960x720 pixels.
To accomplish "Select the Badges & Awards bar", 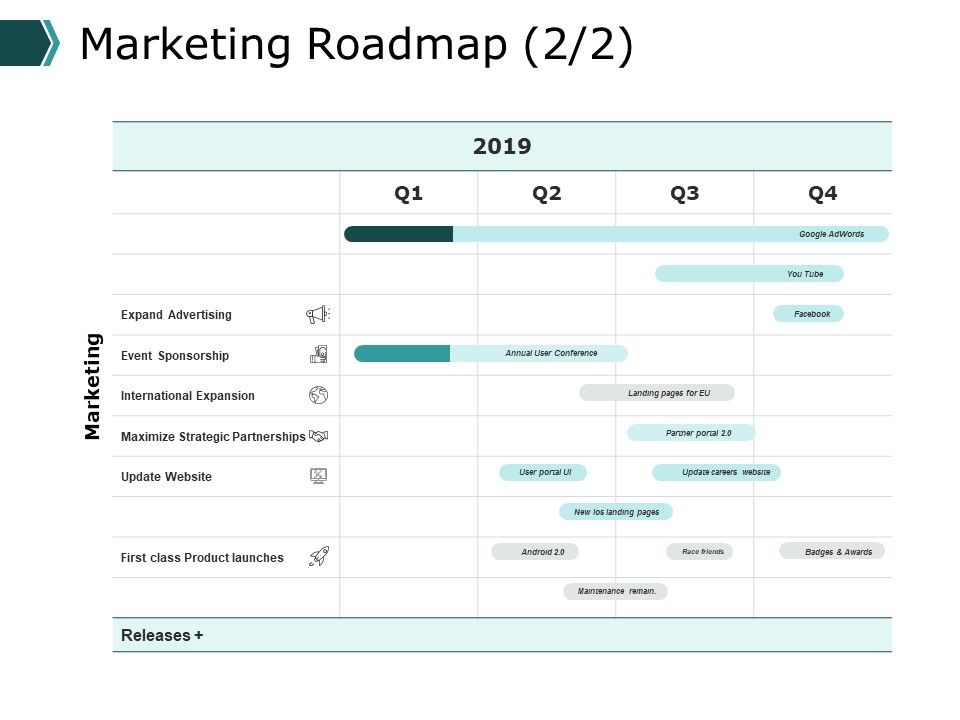I will tap(832, 551).
